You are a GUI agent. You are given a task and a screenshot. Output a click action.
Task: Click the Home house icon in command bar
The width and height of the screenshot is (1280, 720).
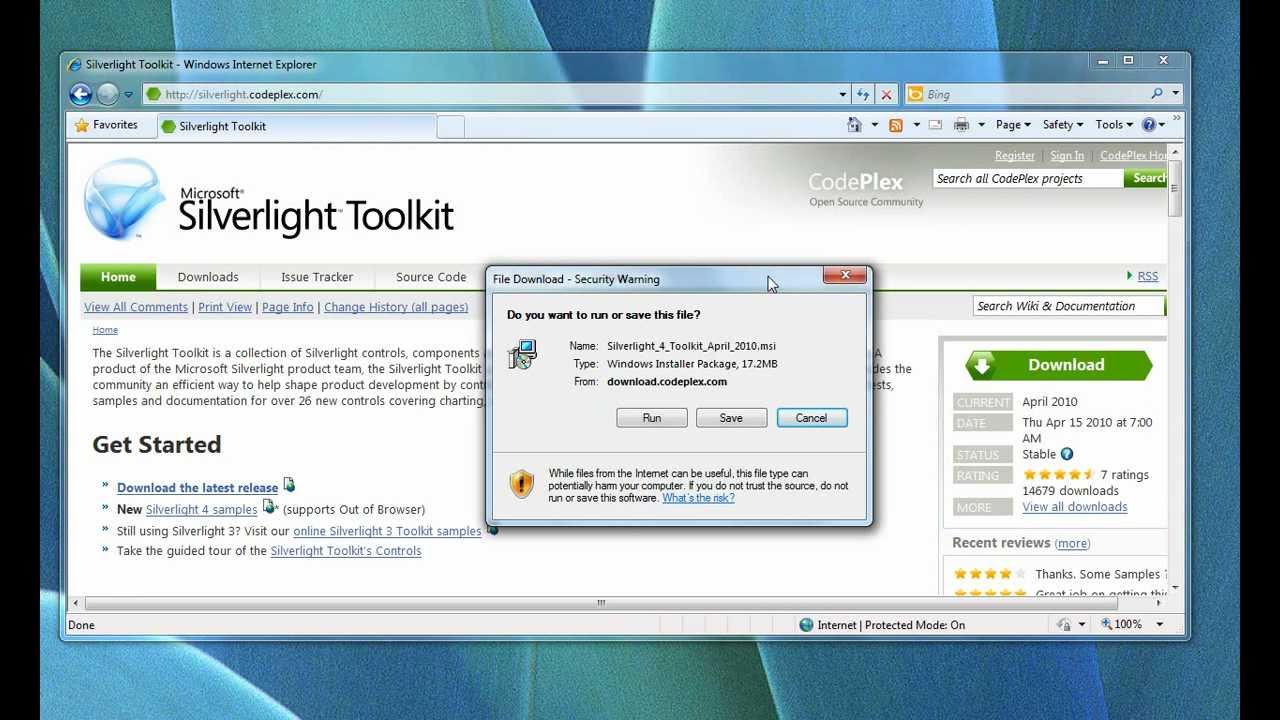tap(854, 125)
